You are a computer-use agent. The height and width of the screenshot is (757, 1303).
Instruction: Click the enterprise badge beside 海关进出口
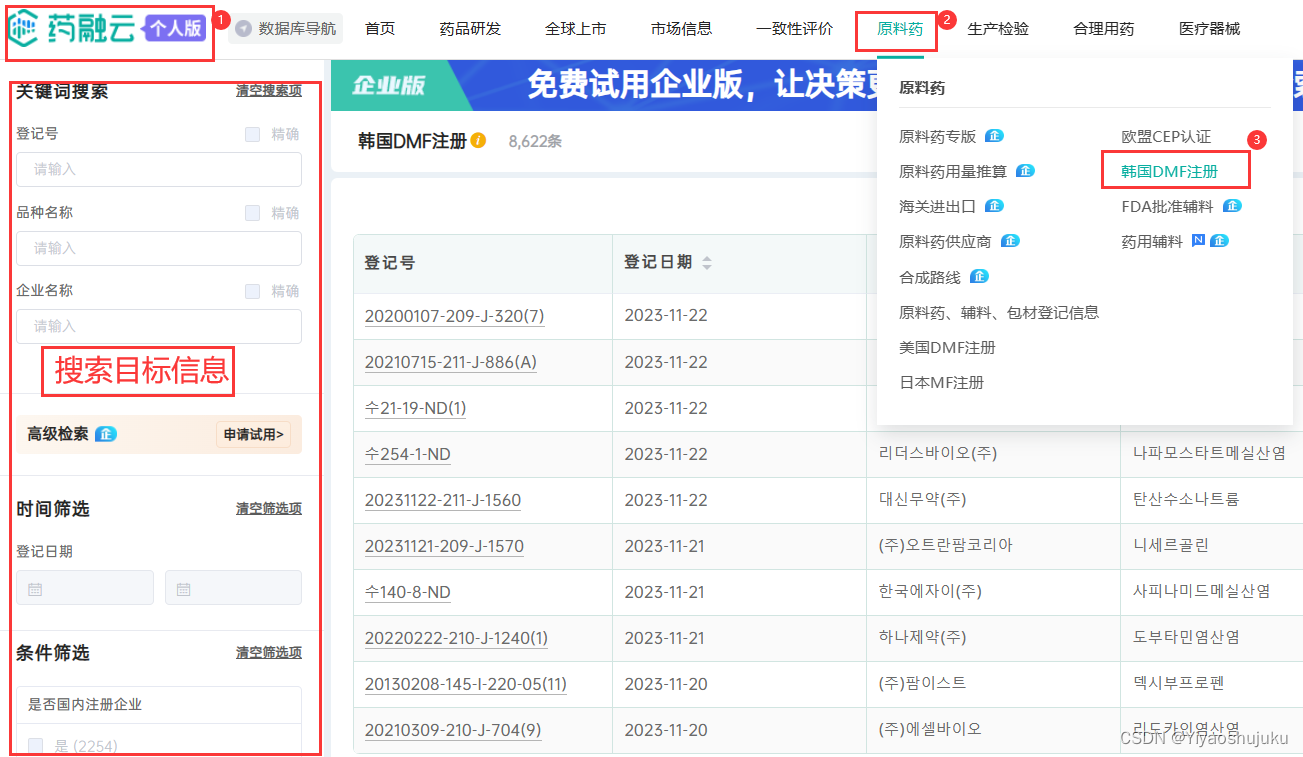[x=994, y=206]
